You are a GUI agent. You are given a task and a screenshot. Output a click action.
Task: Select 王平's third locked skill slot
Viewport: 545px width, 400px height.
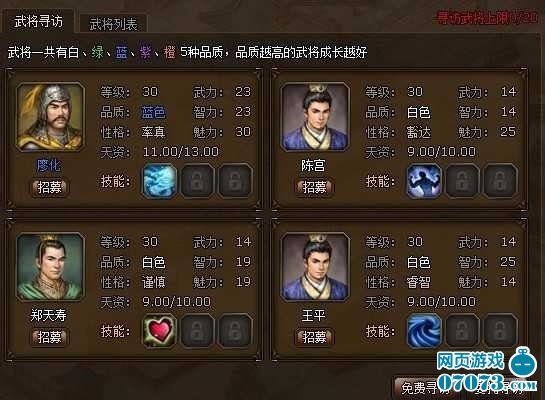[x=500, y=331]
